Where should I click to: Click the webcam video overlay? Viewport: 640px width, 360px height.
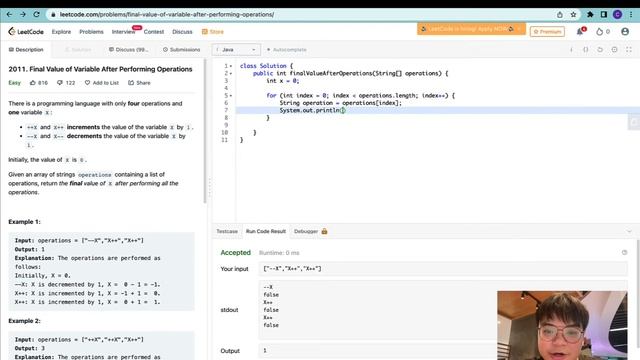point(562,325)
